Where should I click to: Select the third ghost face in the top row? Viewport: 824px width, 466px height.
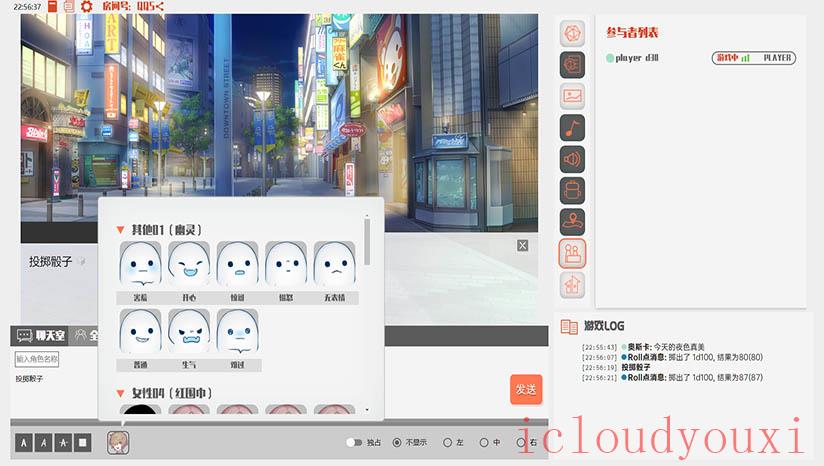[x=237, y=265]
